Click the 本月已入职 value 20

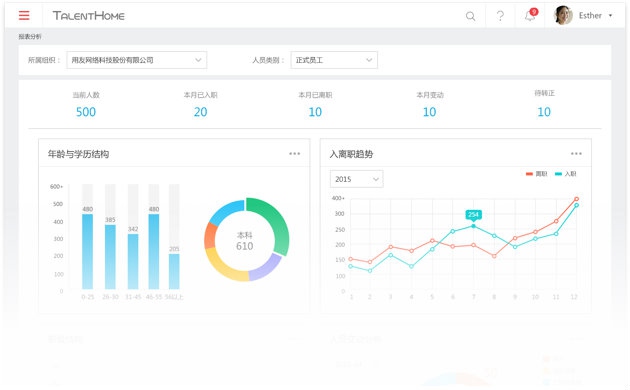coord(200,112)
